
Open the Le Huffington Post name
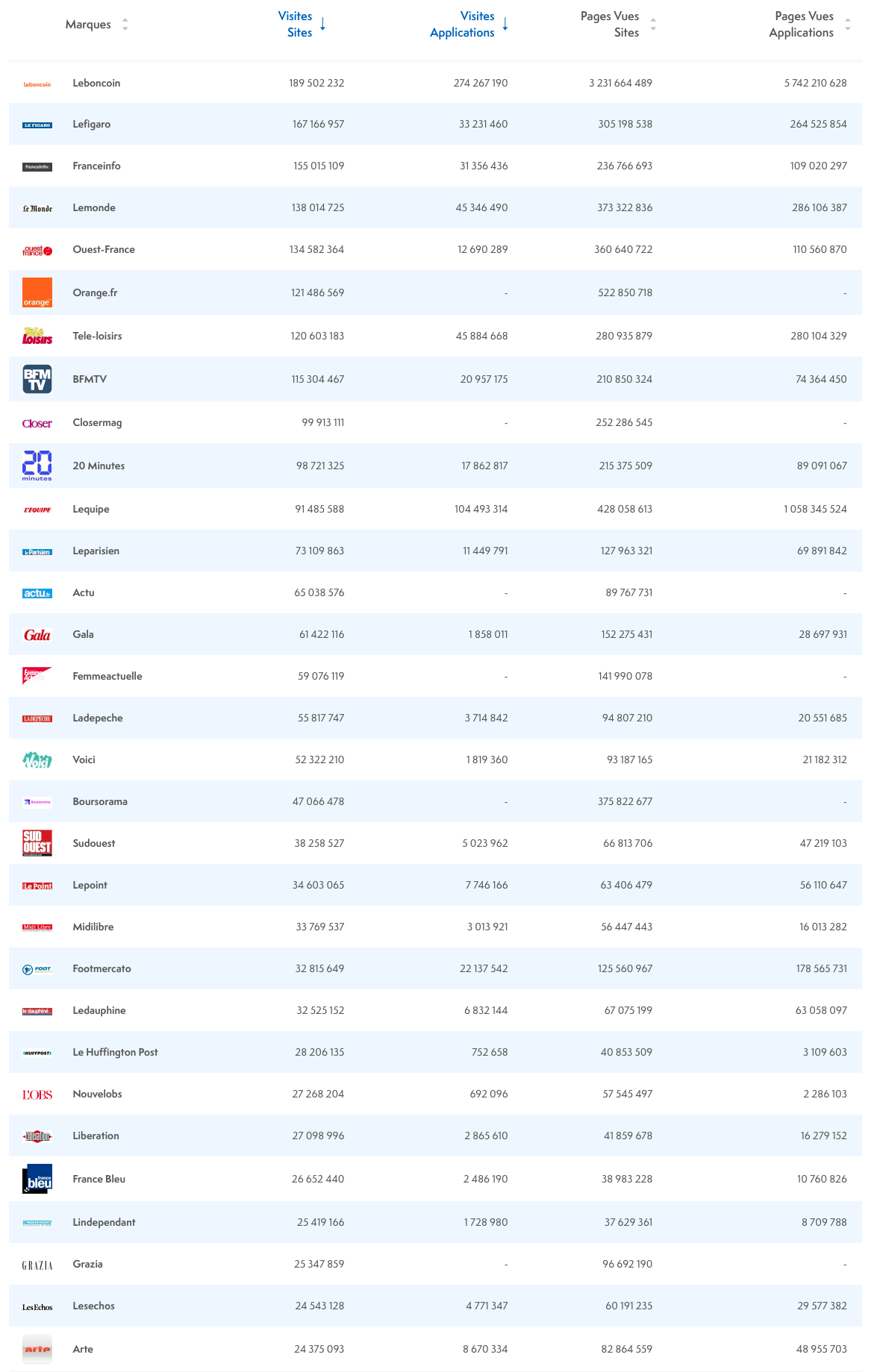(115, 1052)
